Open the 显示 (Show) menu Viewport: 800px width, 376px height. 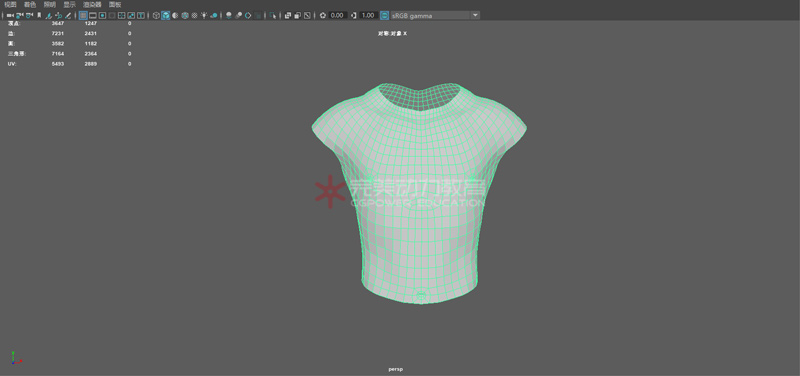pos(69,4)
